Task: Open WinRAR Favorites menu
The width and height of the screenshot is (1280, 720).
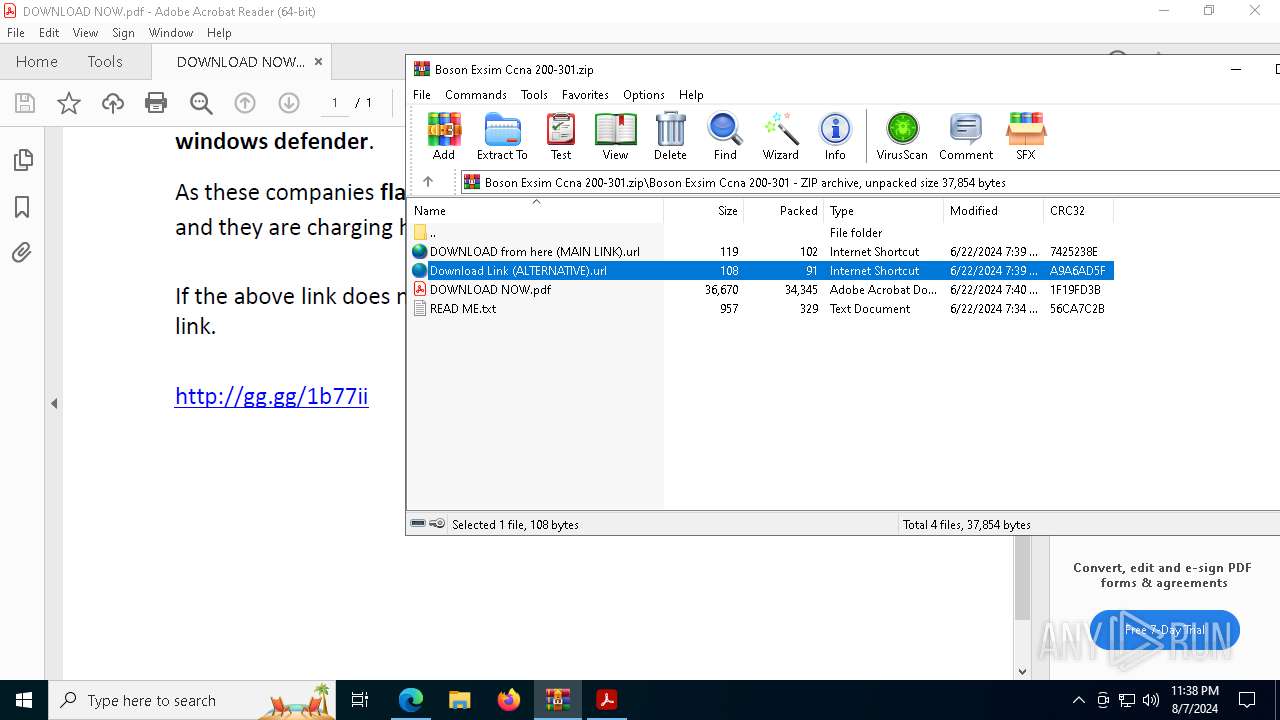Action: tap(585, 94)
